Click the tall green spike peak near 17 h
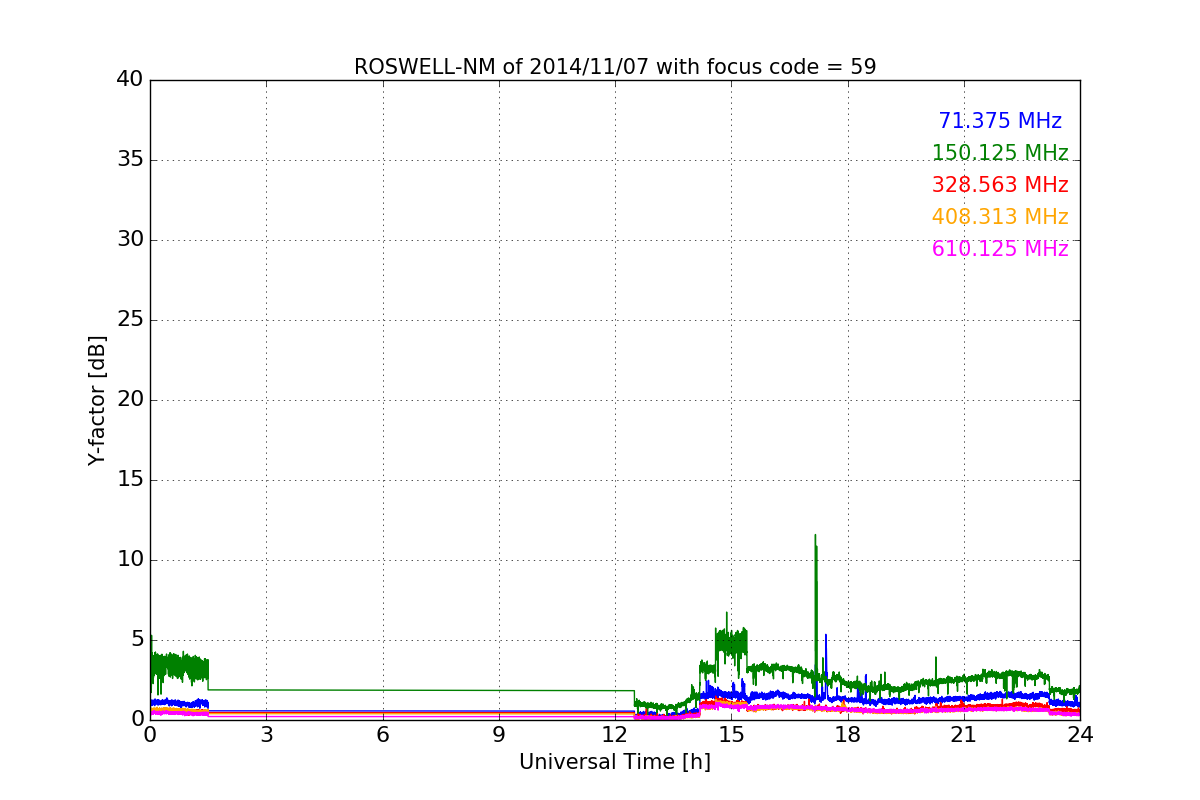 [815, 537]
